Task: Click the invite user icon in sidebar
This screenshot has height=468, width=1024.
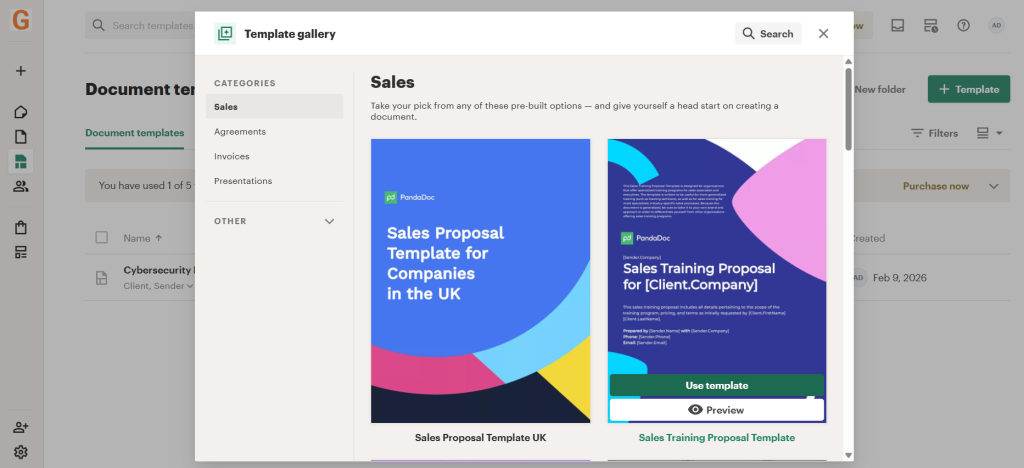Action: pos(21,427)
